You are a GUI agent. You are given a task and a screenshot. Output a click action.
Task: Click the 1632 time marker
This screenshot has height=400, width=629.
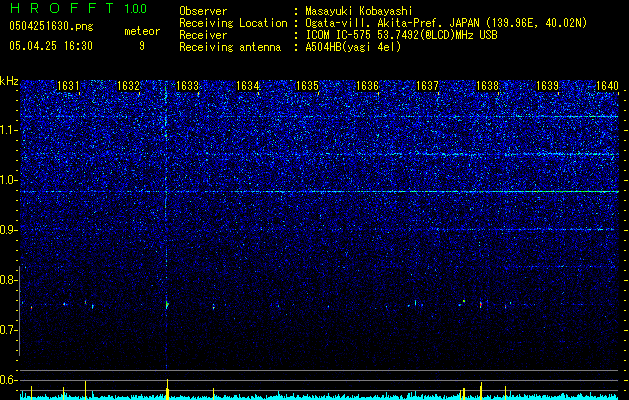pyautogui.click(x=128, y=86)
